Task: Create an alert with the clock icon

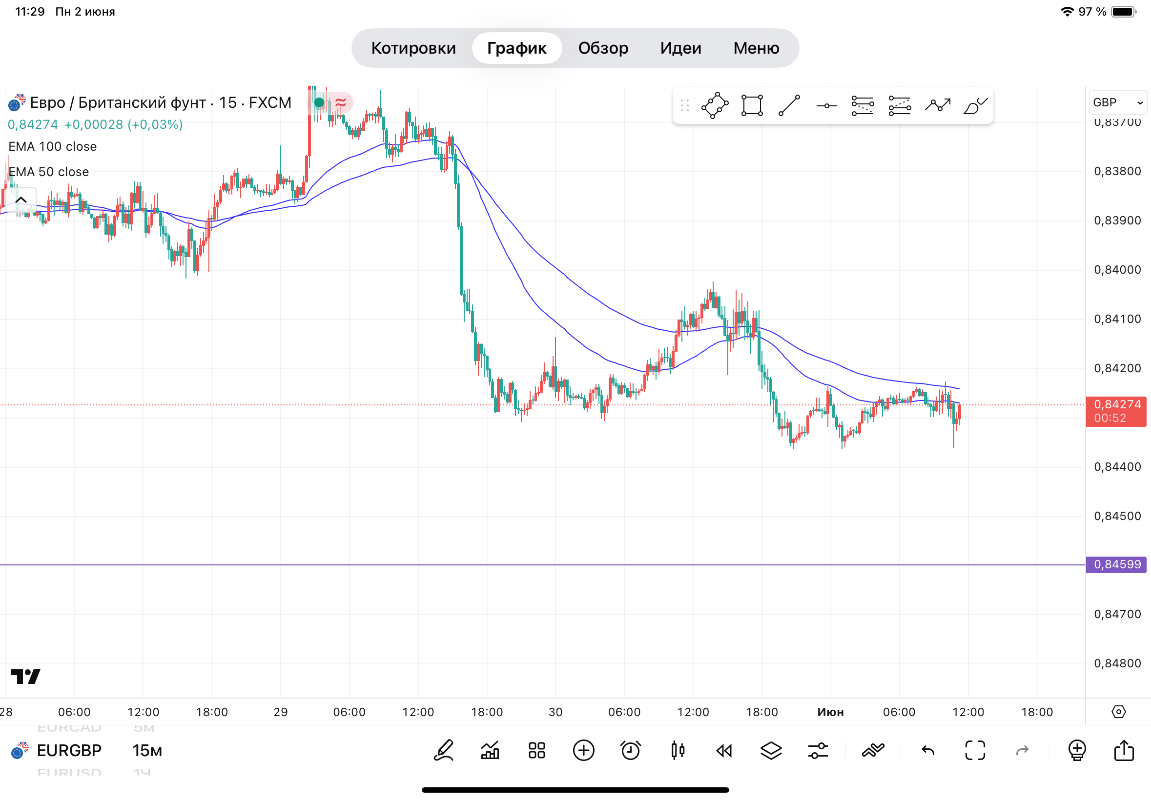Action: coord(631,750)
